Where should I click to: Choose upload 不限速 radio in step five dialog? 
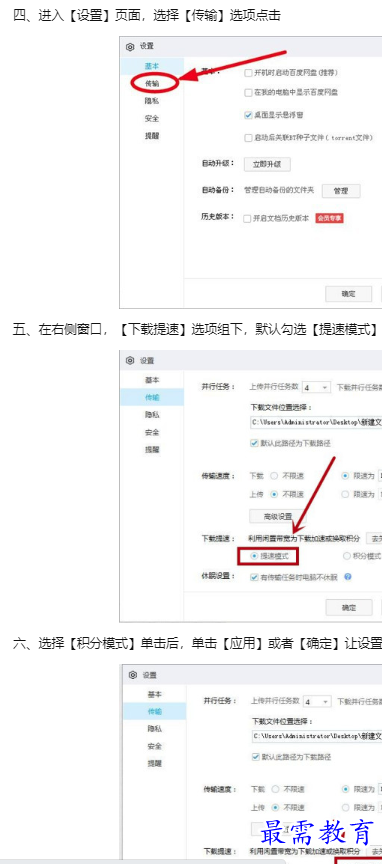click(x=273, y=494)
